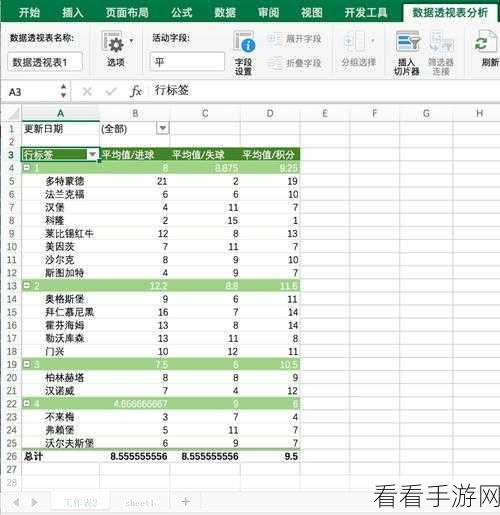Switch to the 视图 ribbon tab
The width and height of the screenshot is (500, 515).
point(312,13)
